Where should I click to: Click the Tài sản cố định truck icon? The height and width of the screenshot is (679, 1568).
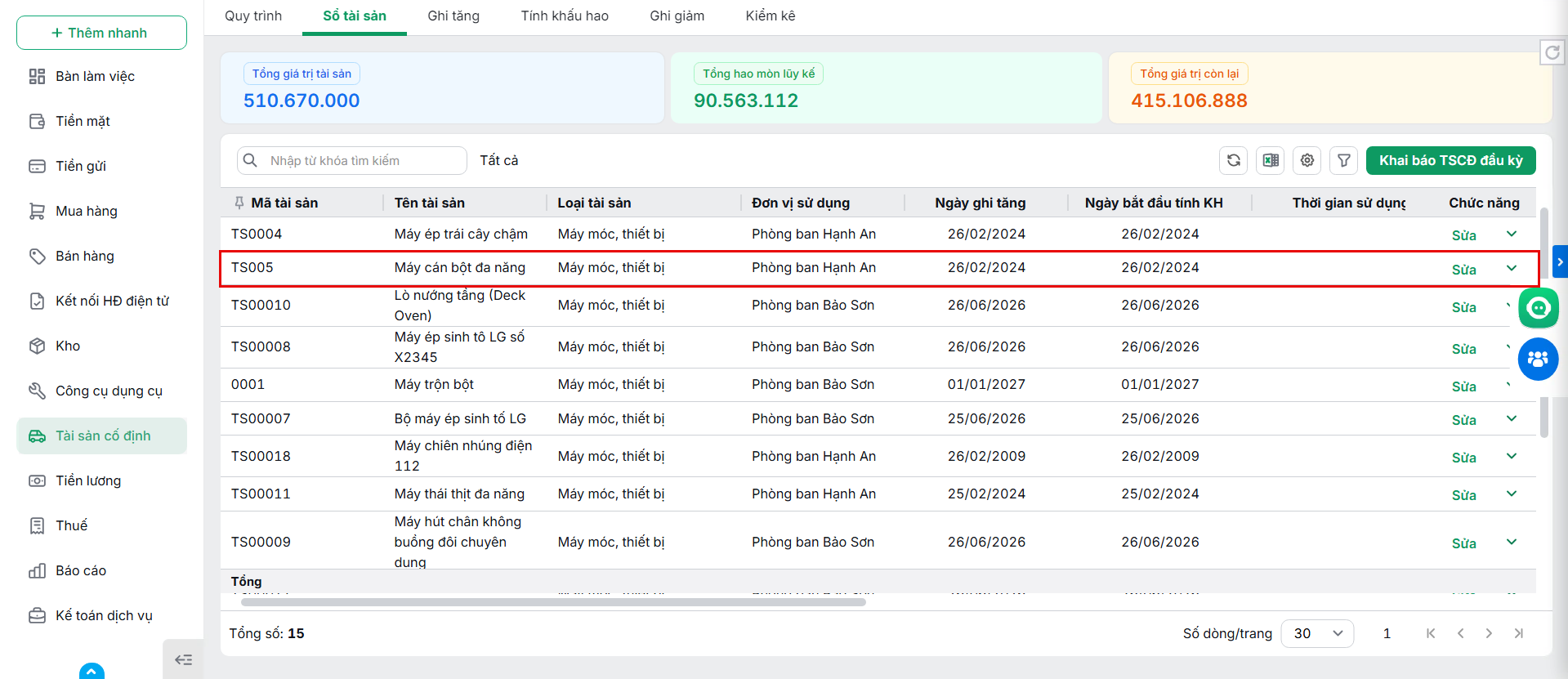37,436
